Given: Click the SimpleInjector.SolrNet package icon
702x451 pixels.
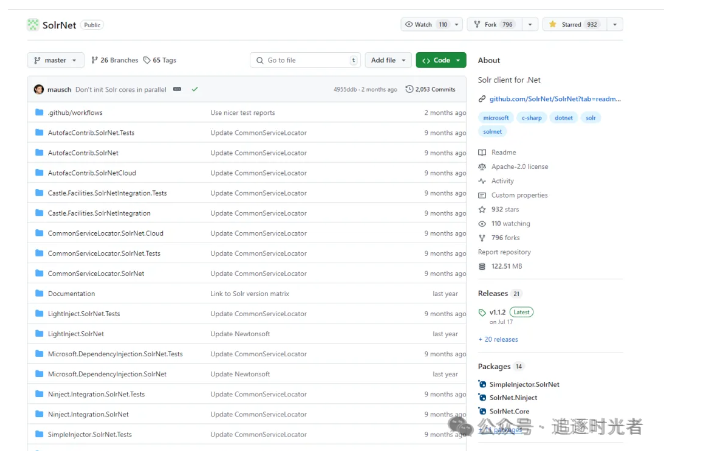Looking at the screenshot, I should [482, 384].
